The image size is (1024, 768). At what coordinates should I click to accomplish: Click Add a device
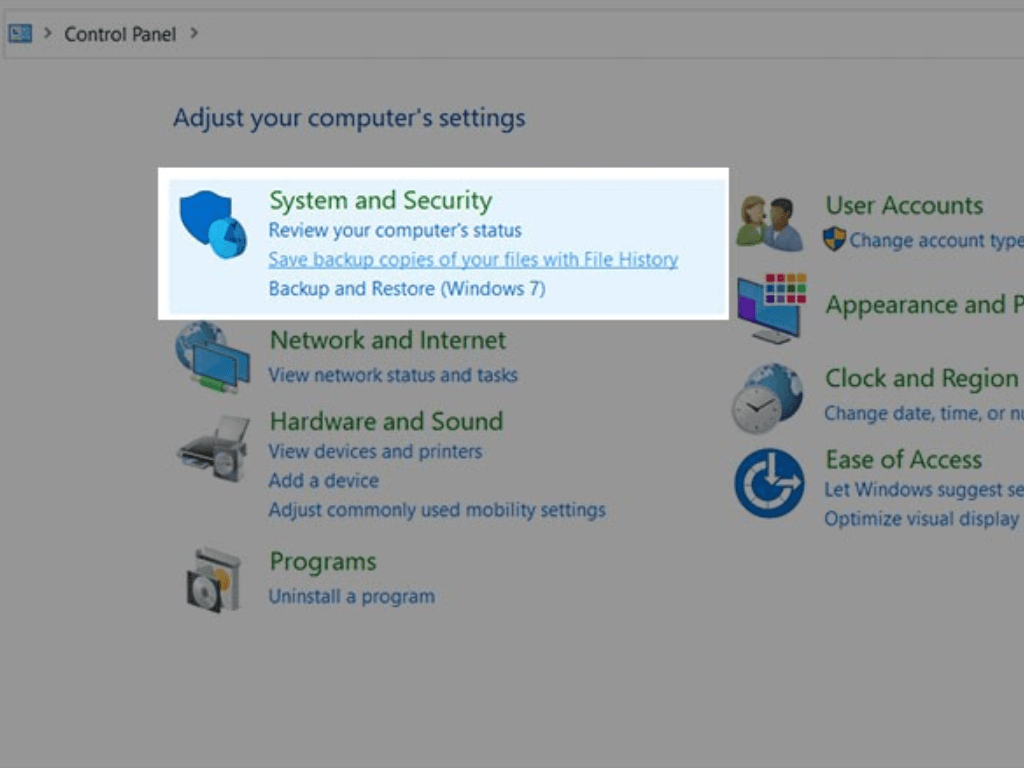click(x=323, y=480)
